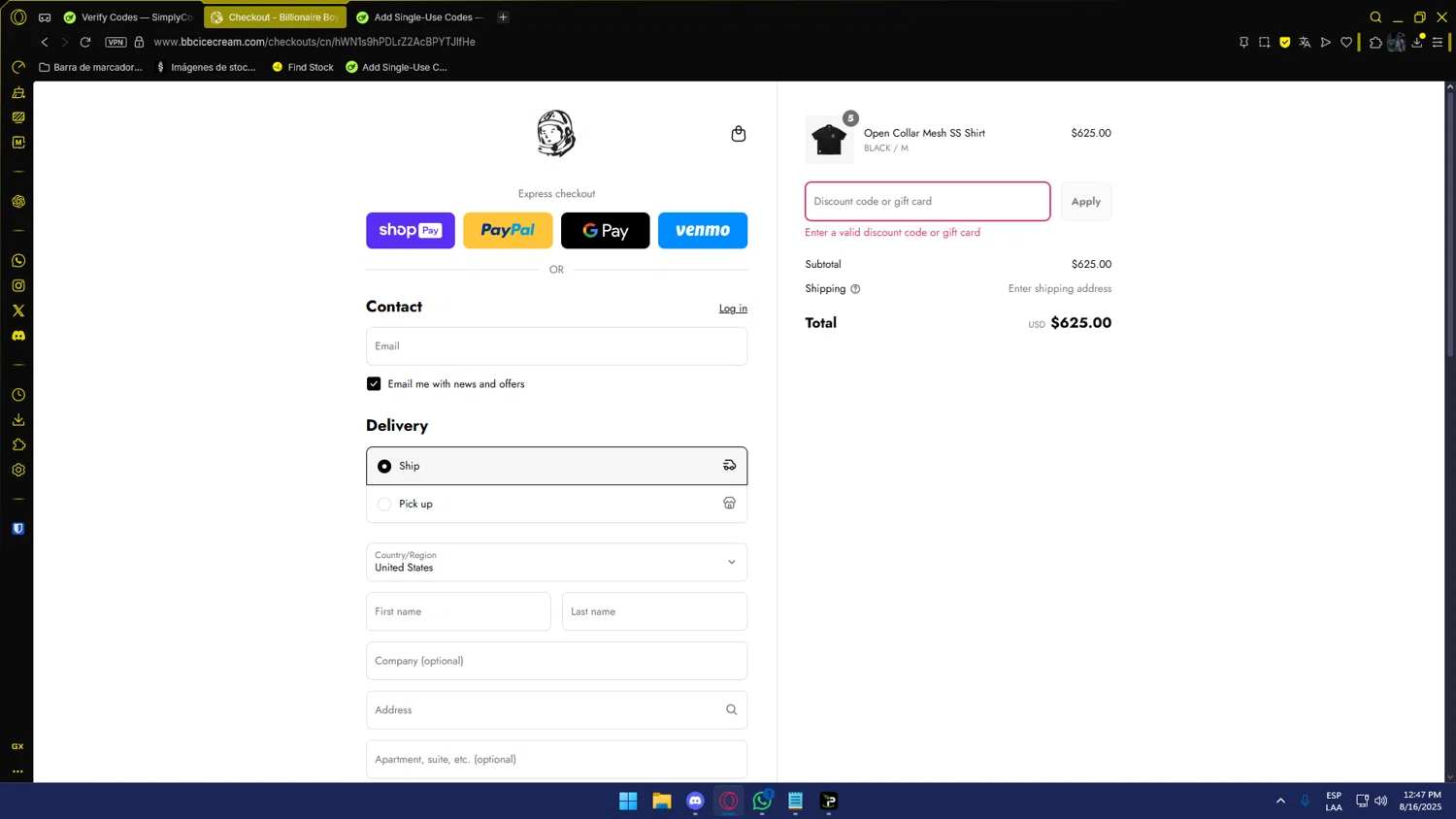Open a new browser tab

[503, 17]
